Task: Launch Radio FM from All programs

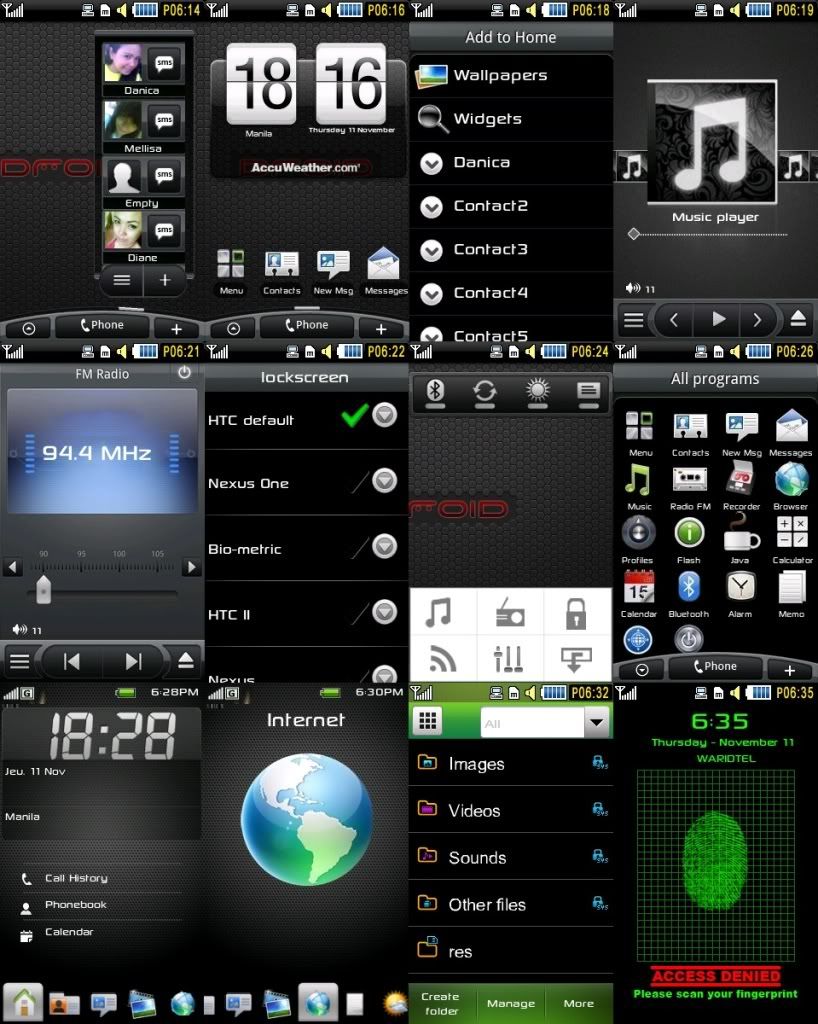Action: (x=690, y=487)
